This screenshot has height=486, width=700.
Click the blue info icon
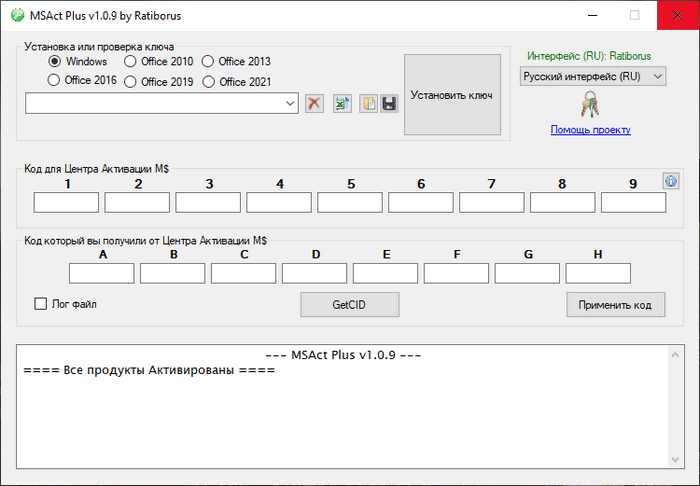(671, 181)
